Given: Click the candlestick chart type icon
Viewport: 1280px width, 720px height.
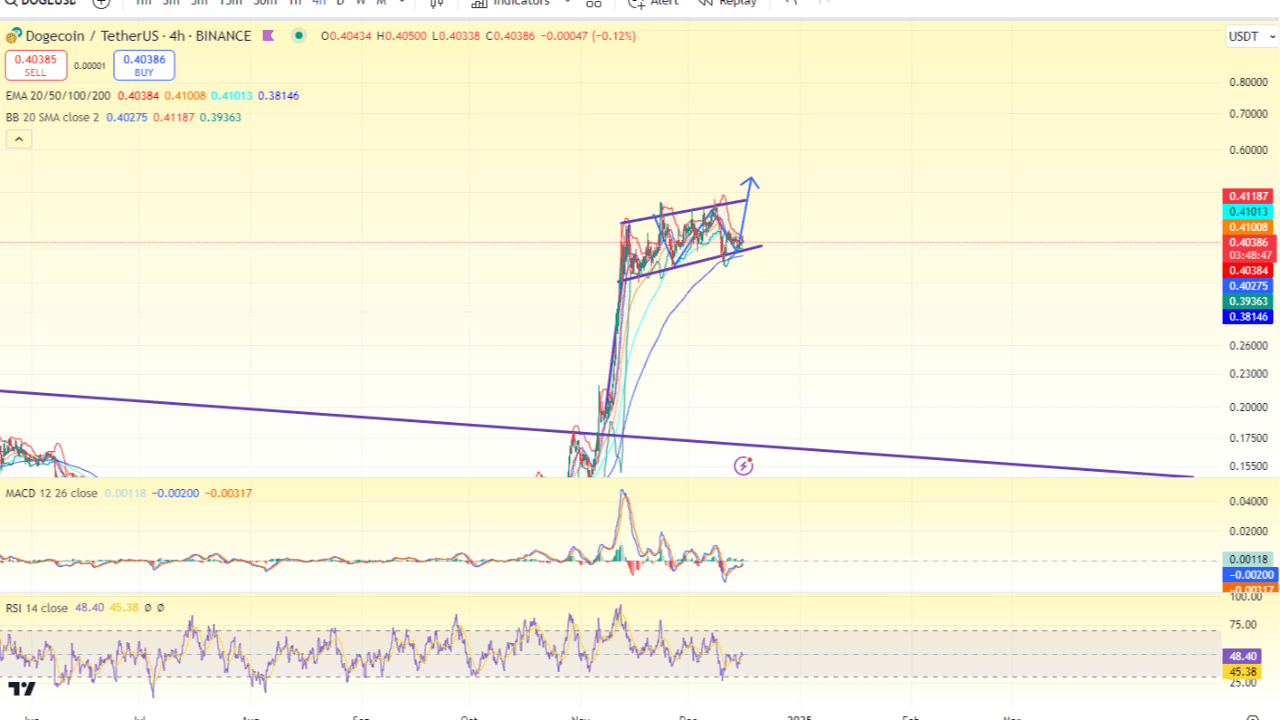Looking at the screenshot, I should [437, 3].
